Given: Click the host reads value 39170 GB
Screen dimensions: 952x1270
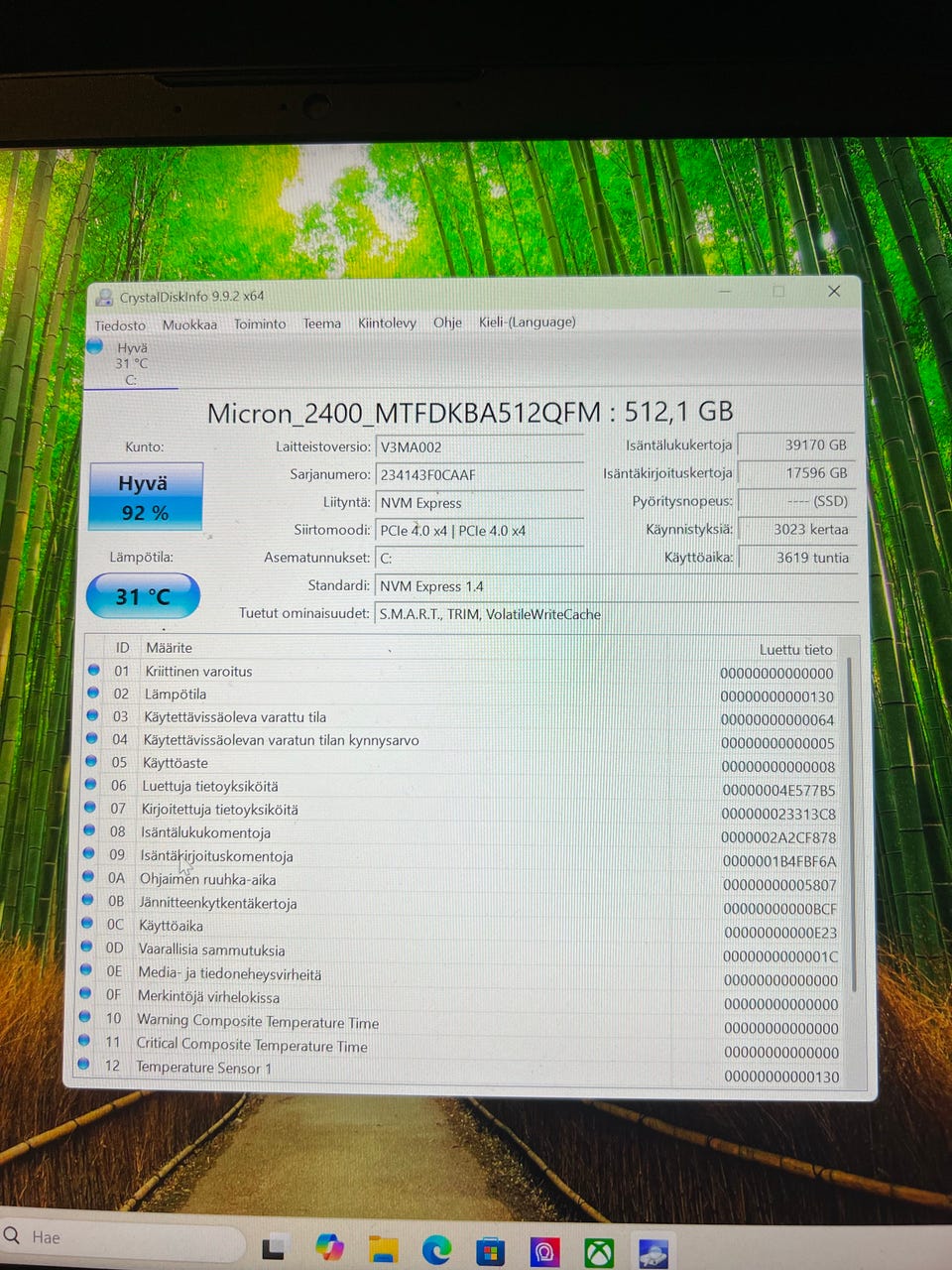Looking at the screenshot, I should (795, 445).
